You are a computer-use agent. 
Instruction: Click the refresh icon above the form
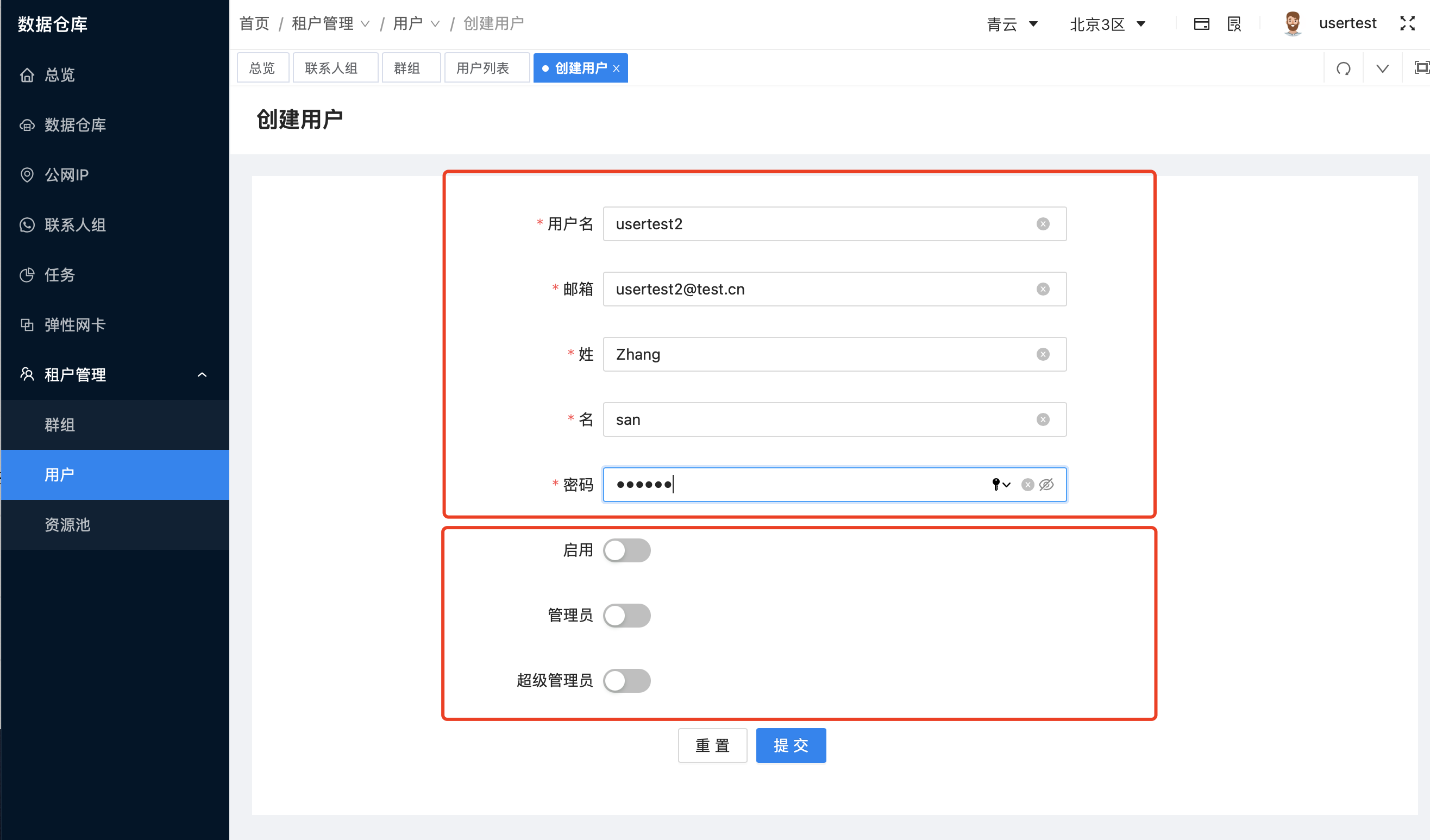coord(1344,67)
